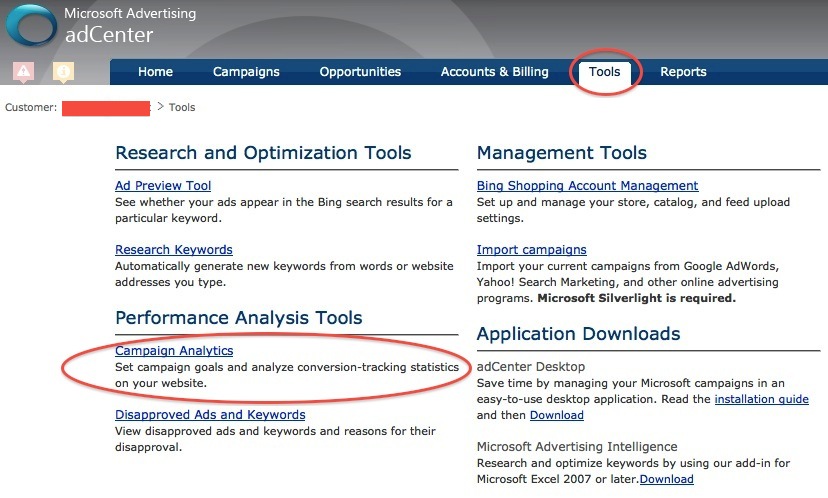The image size is (828, 498).
Task: Open Bing Shopping Account Management link
Action: pos(587,186)
